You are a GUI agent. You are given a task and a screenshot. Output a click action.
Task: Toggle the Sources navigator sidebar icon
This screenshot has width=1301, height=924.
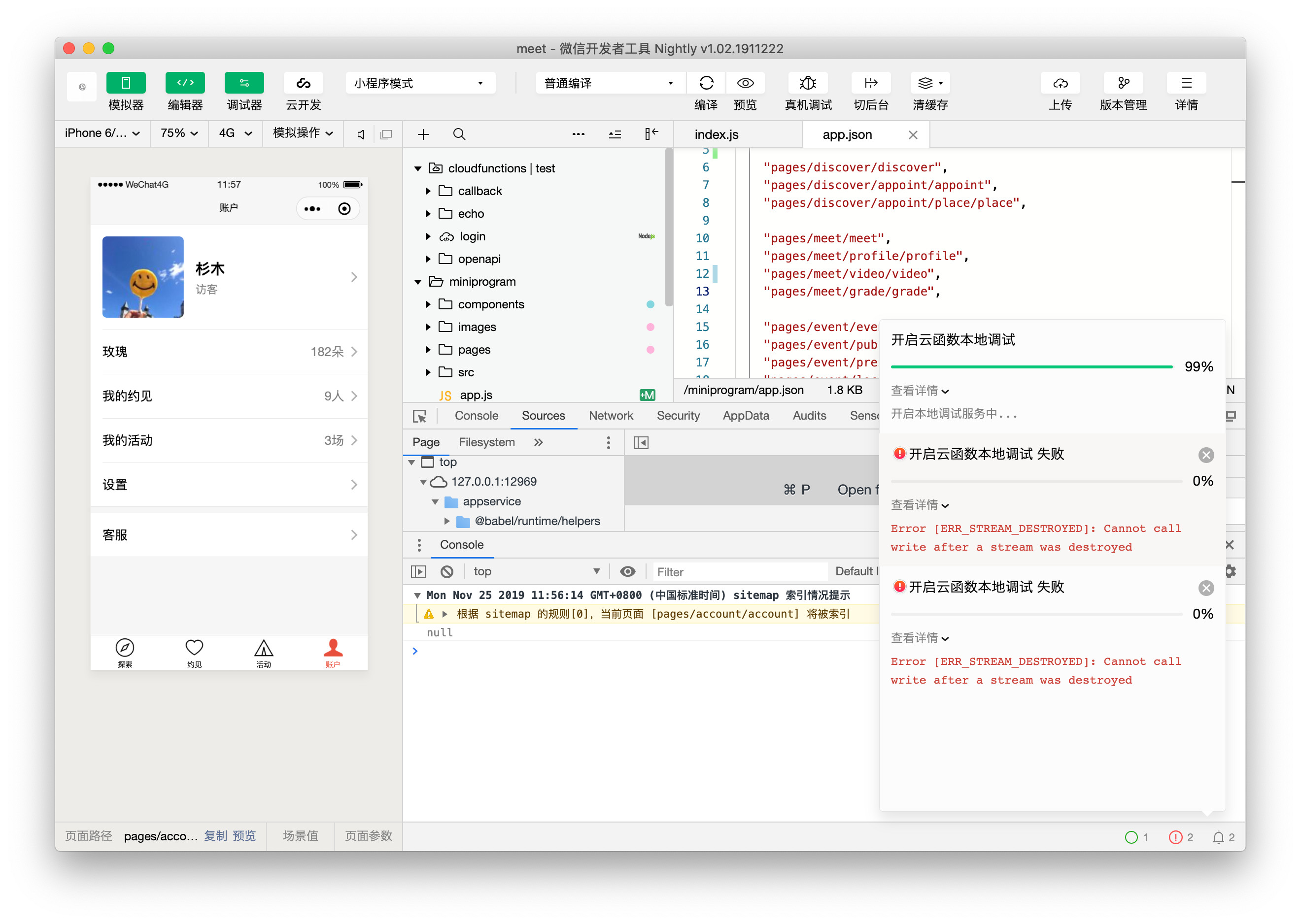coord(641,443)
